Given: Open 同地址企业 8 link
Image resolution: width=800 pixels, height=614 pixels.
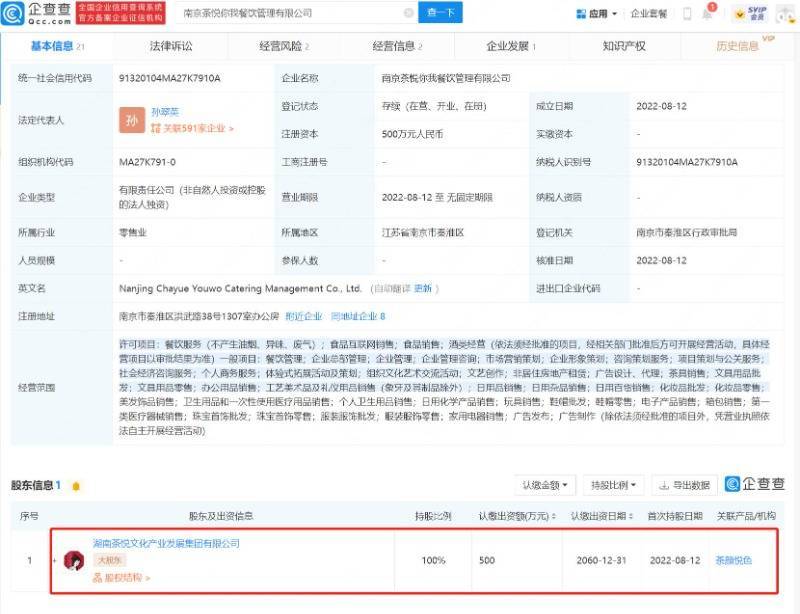Looking at the screenshot, I should click(358, 316).
